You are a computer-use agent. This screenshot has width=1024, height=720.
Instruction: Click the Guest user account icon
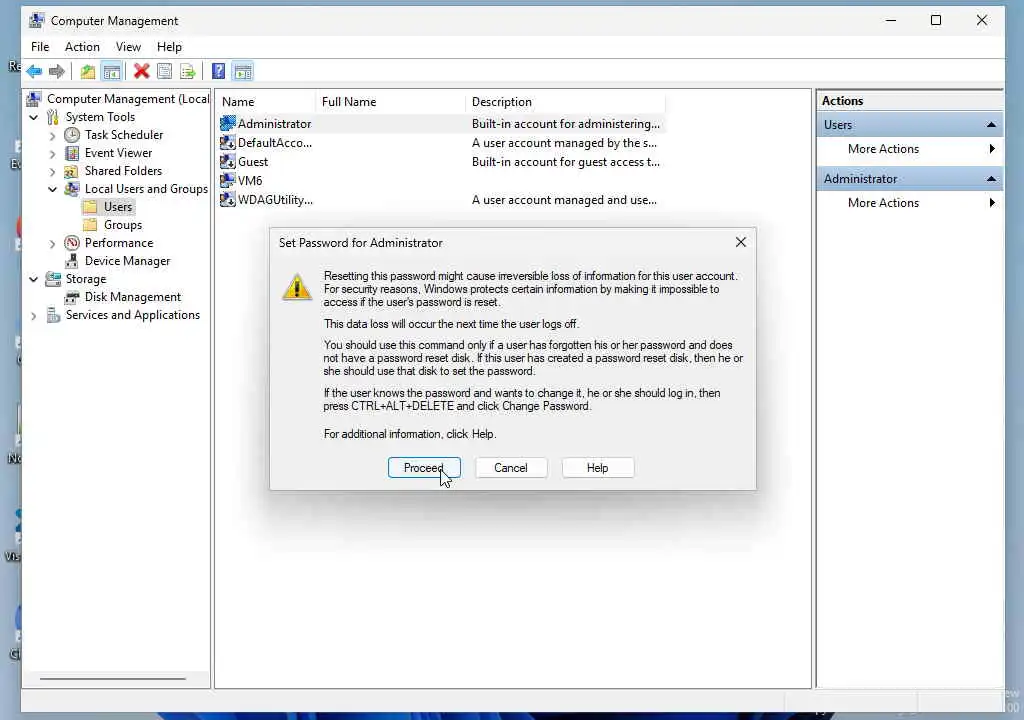[227, 161]
